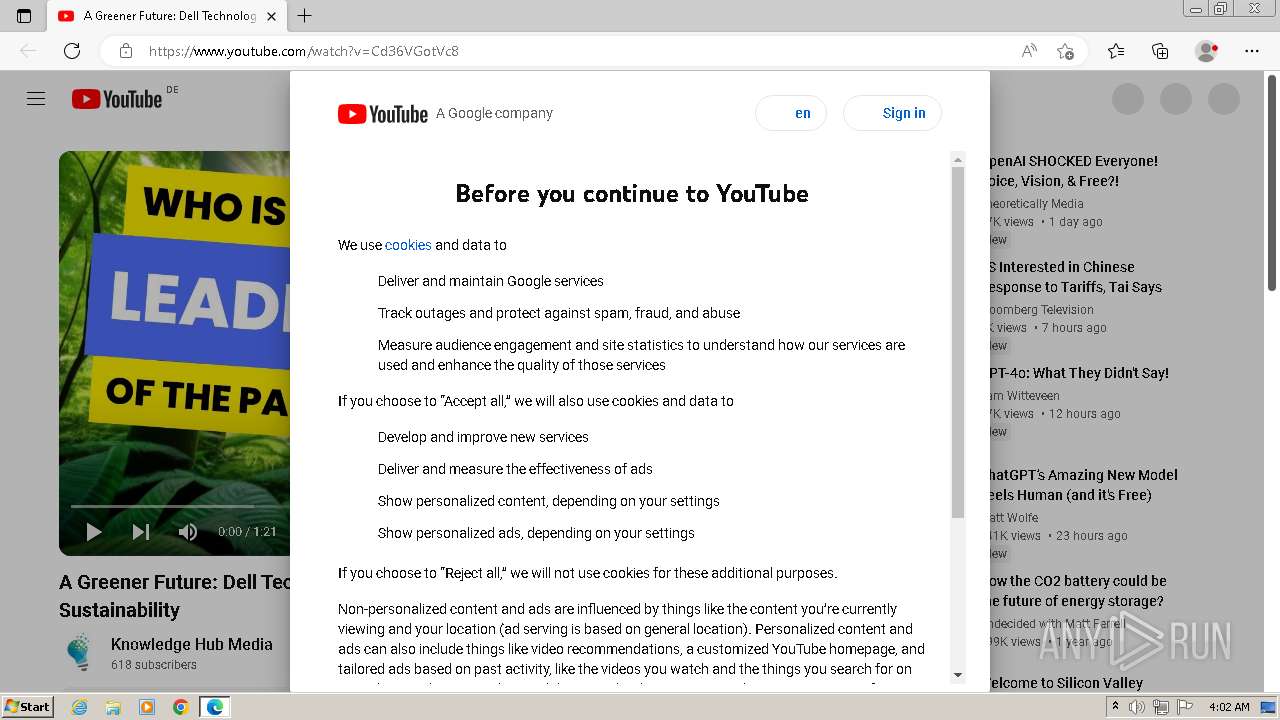
Task: Click YouTube logo in consent dialog
Action: tap(383, 114)
